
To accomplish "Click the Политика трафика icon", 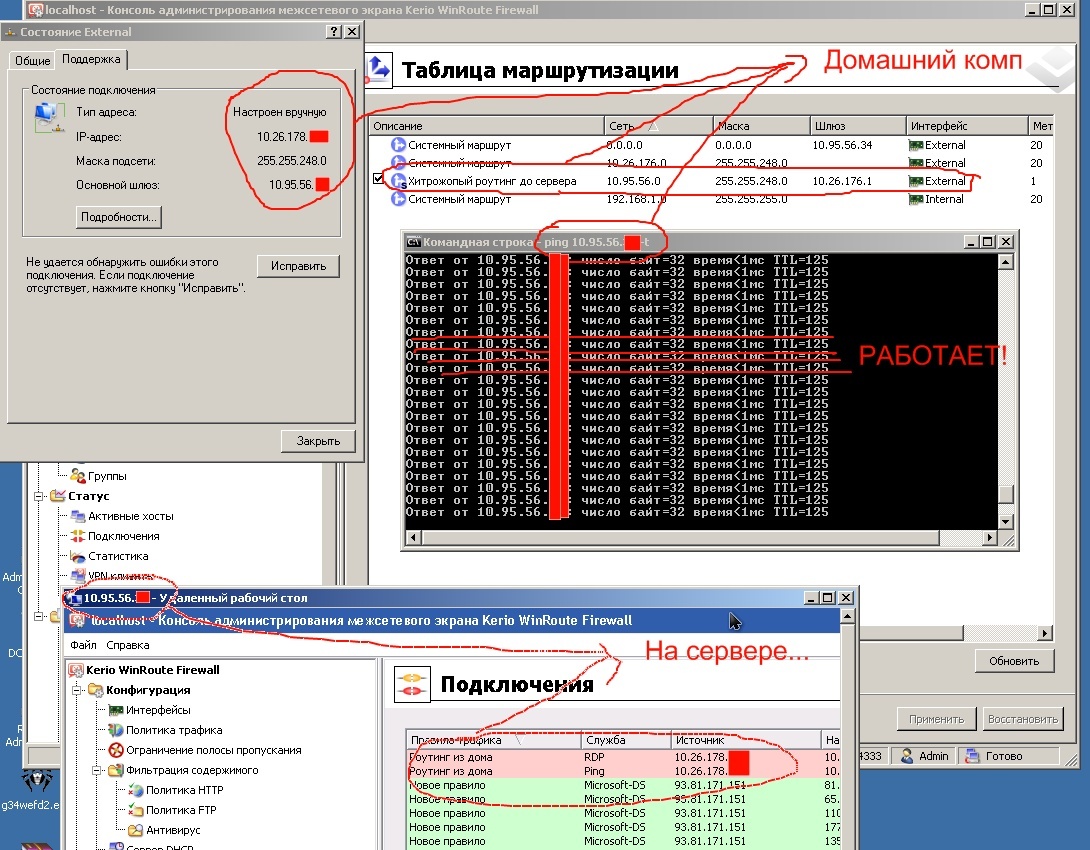I will pyautogui.click(x=116, y=730).
